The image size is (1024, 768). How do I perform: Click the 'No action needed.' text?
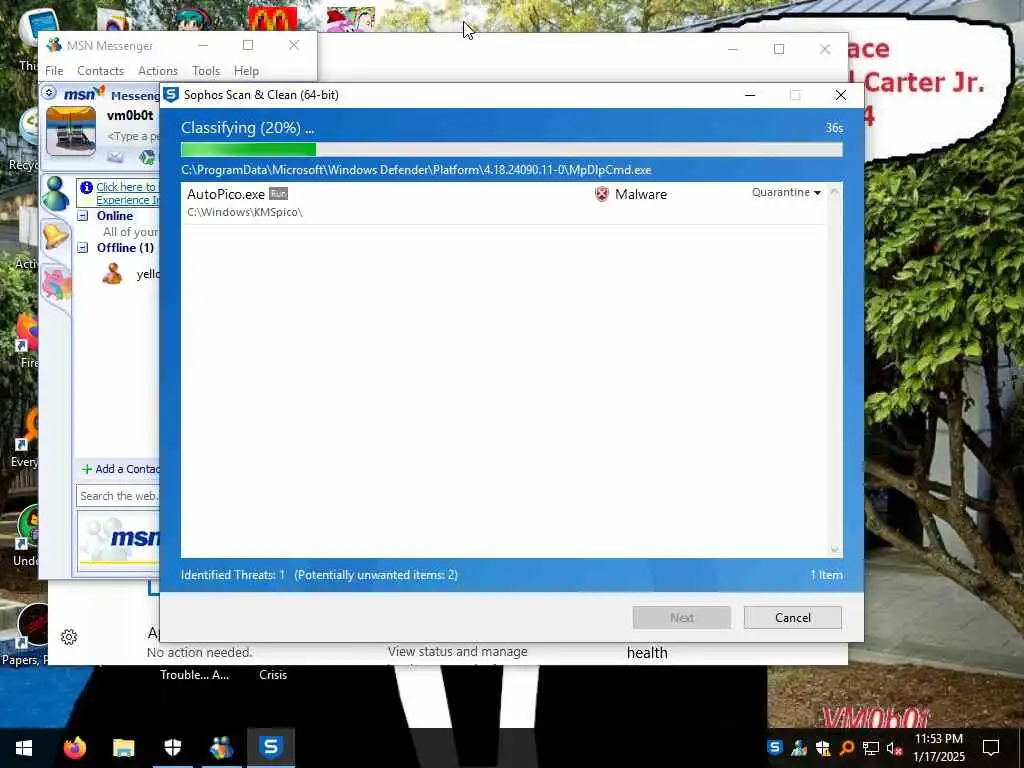(x=199, y=652)
